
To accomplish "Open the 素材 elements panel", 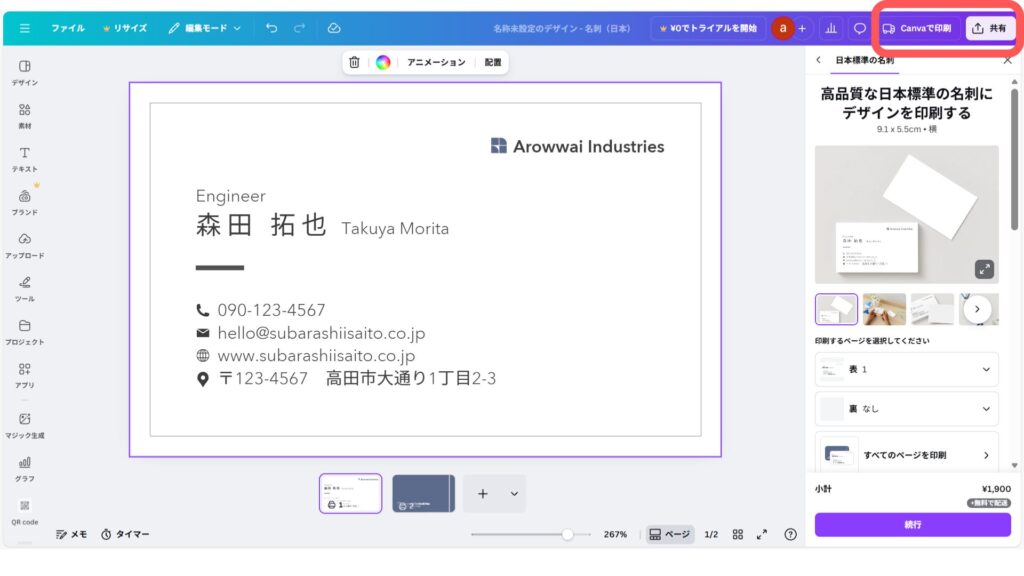I will coord(24,115).
